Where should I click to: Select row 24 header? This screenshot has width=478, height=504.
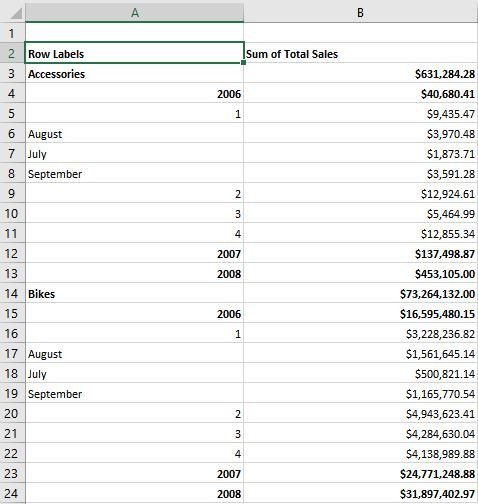pyautogui.click(x=12, y=493)
